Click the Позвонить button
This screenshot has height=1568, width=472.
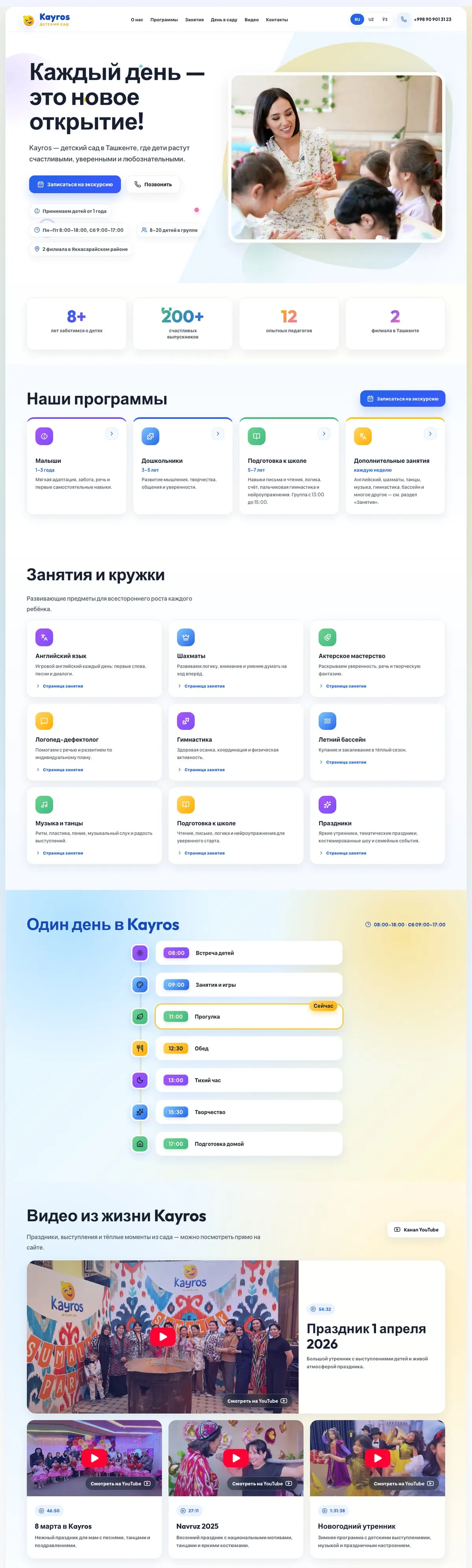coord(153,184)
